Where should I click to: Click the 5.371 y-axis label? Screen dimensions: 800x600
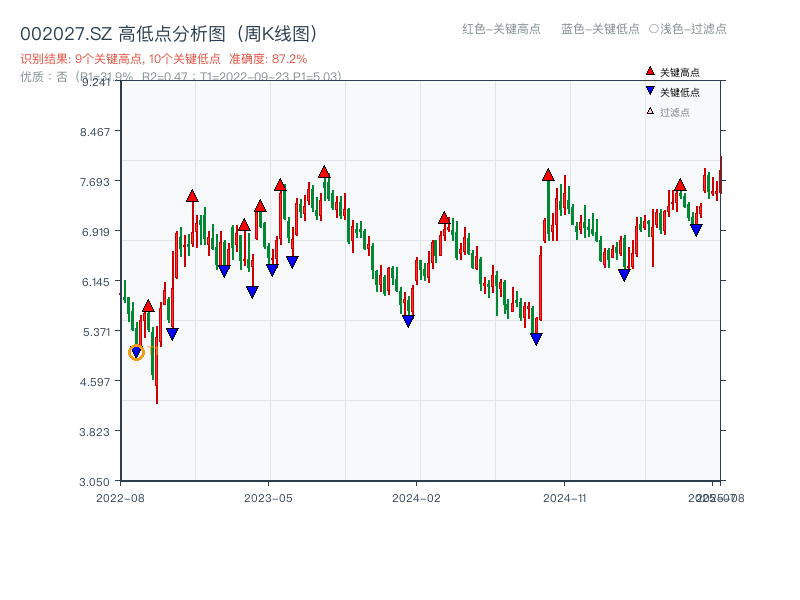click(x=96, y=332)
